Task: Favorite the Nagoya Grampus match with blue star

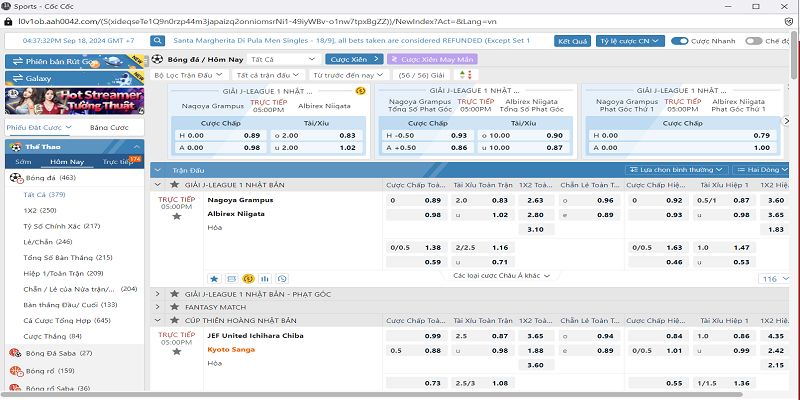Action: [214, 279]
